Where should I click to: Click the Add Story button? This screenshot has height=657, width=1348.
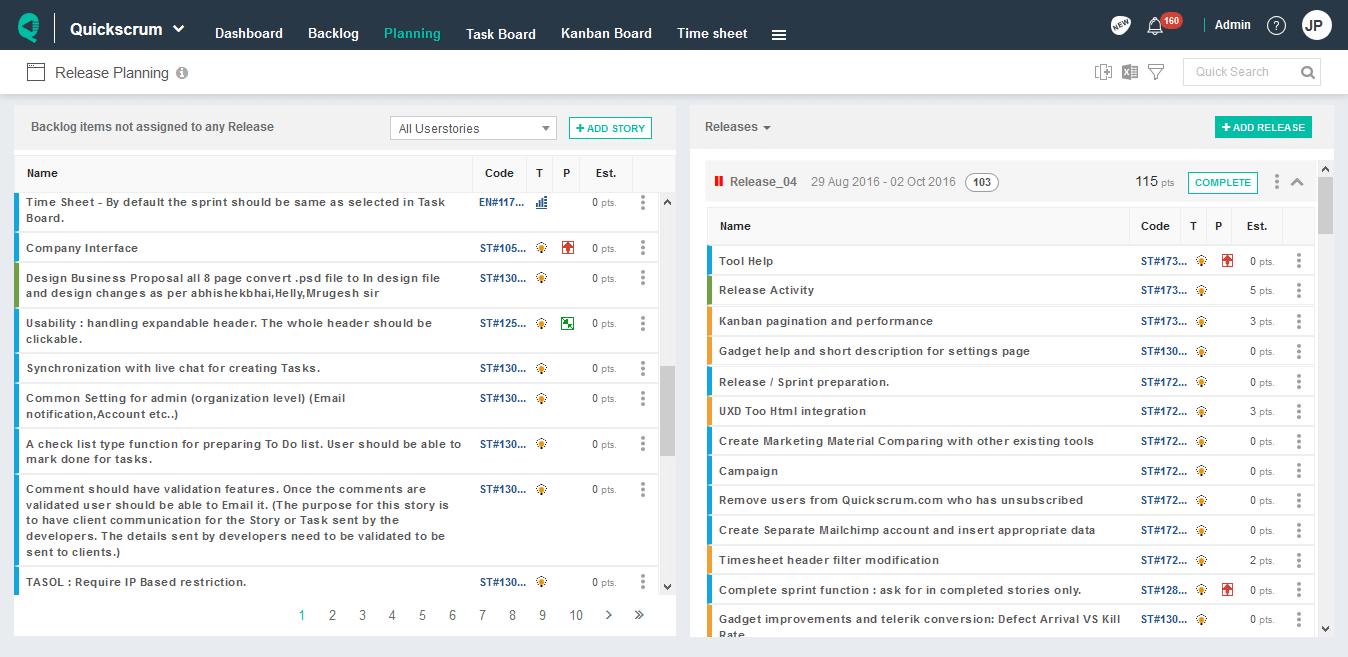point(610,128)
